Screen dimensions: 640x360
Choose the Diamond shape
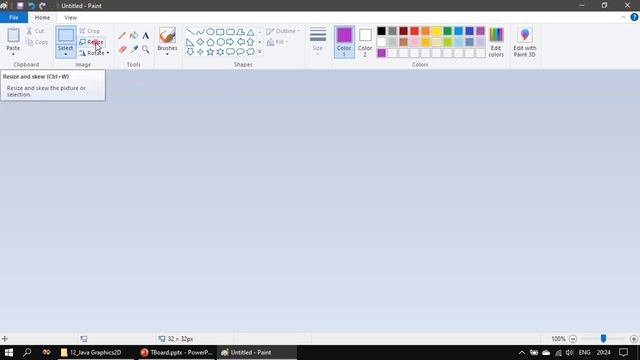pos(200,42)
